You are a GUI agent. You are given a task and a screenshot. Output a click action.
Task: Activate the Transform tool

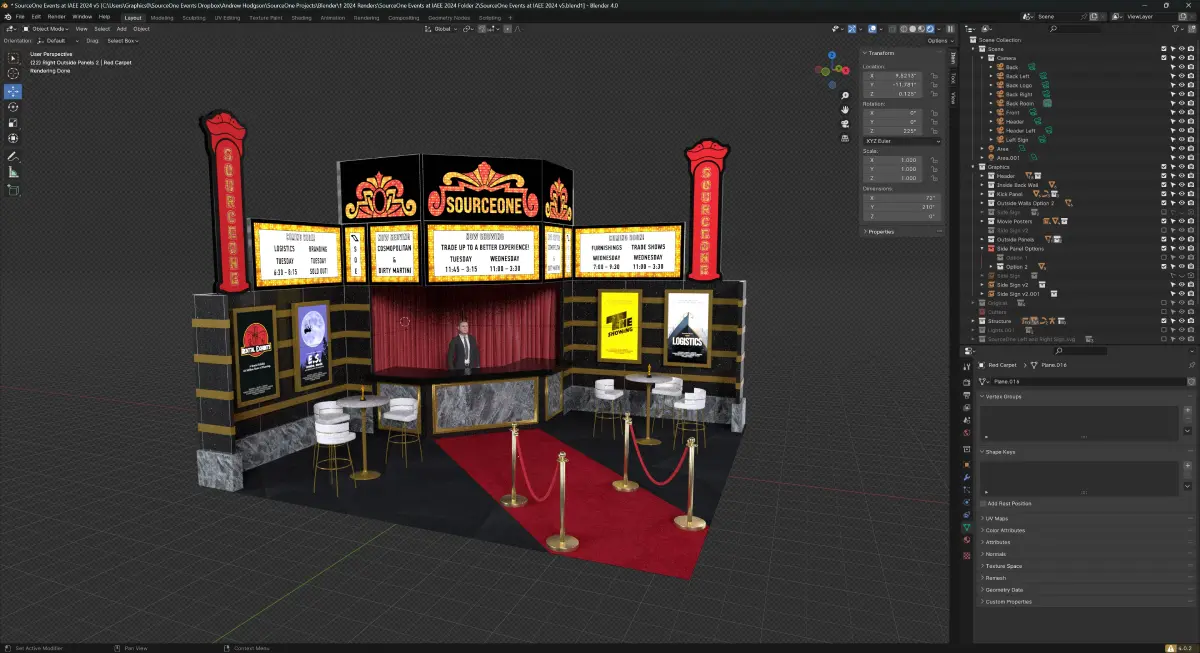point(13,138)
